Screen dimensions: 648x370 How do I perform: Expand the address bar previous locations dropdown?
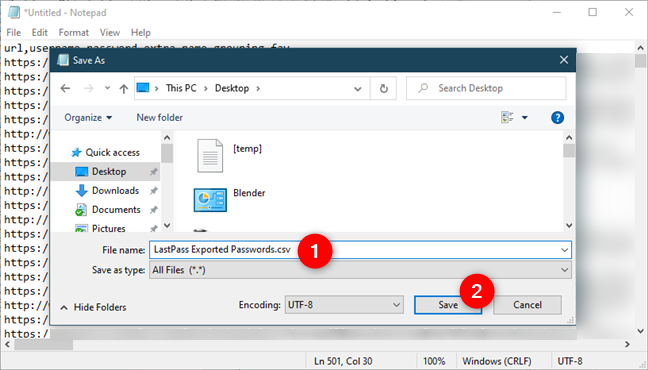click(357, 88)
